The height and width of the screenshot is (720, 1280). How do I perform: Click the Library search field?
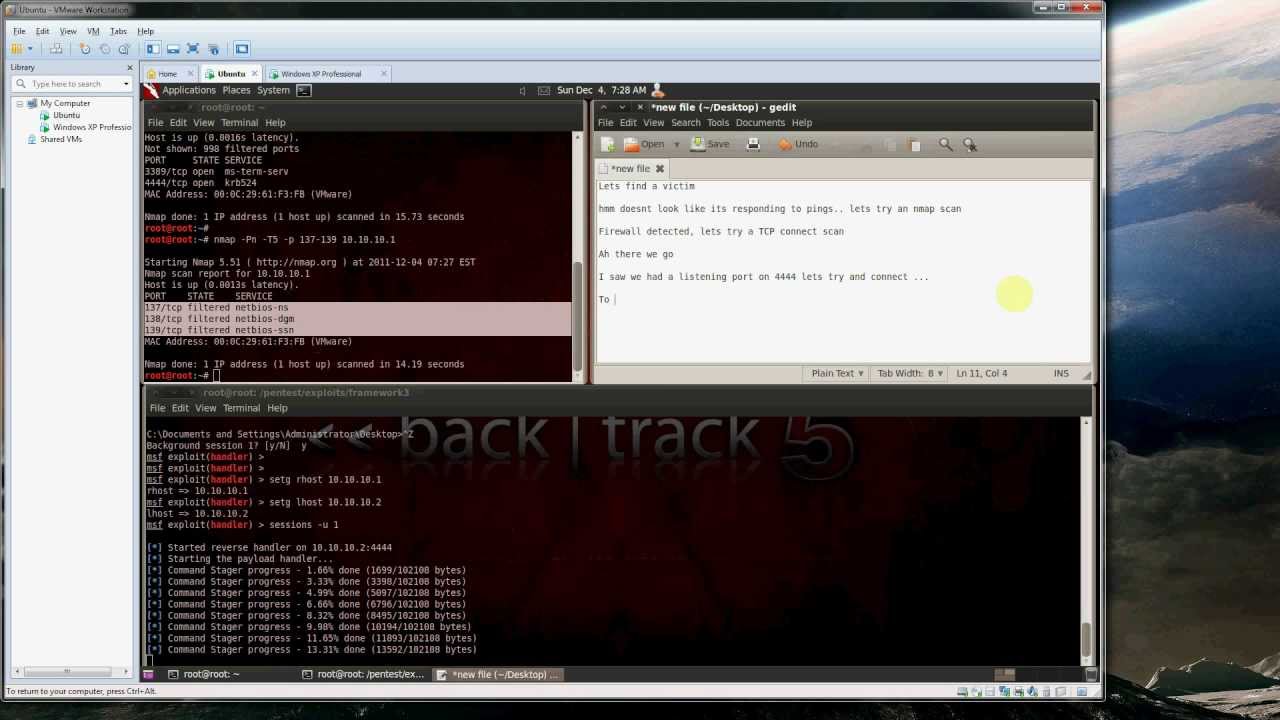coord(70,84)
